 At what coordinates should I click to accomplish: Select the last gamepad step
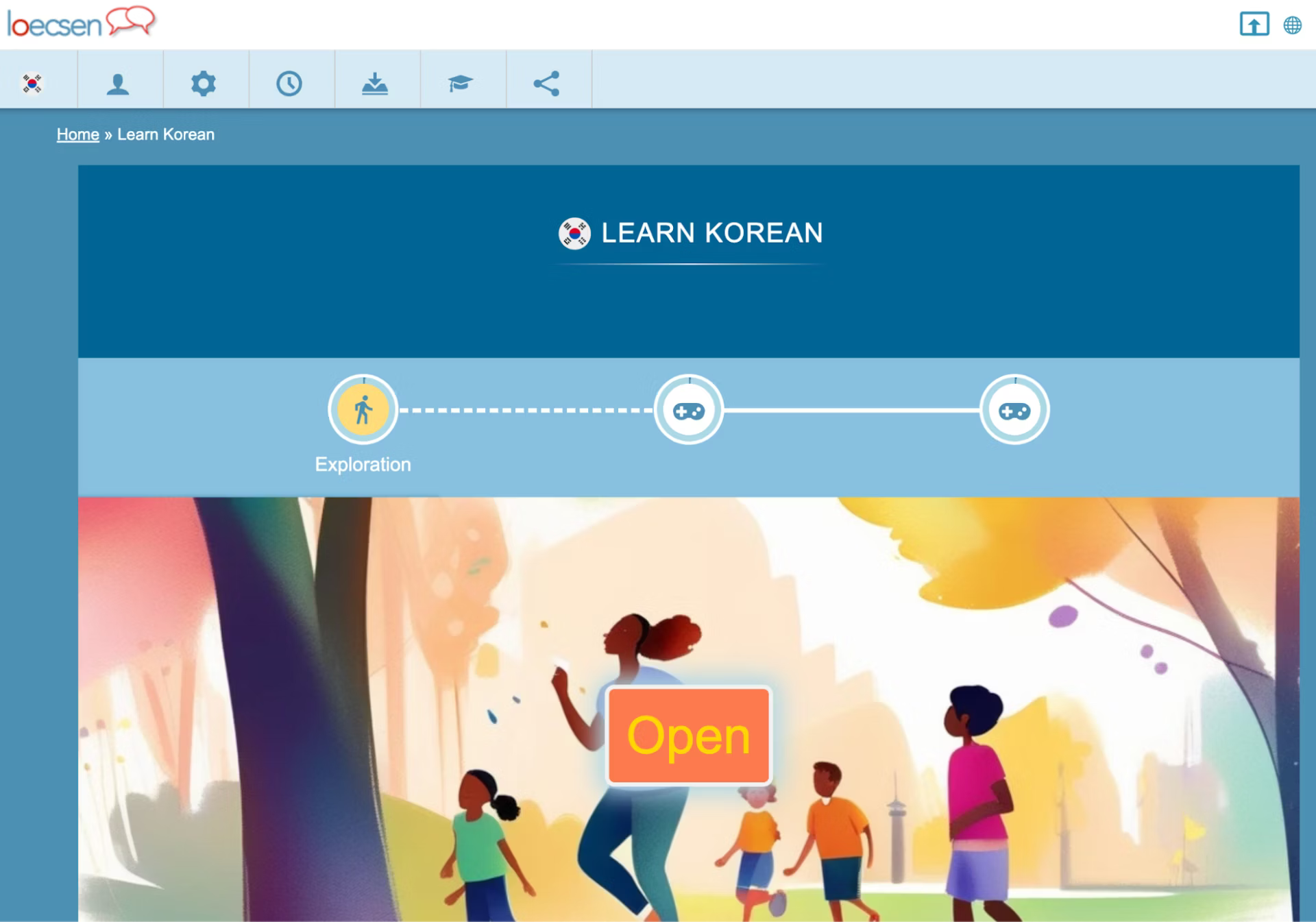pos(1014,410)
